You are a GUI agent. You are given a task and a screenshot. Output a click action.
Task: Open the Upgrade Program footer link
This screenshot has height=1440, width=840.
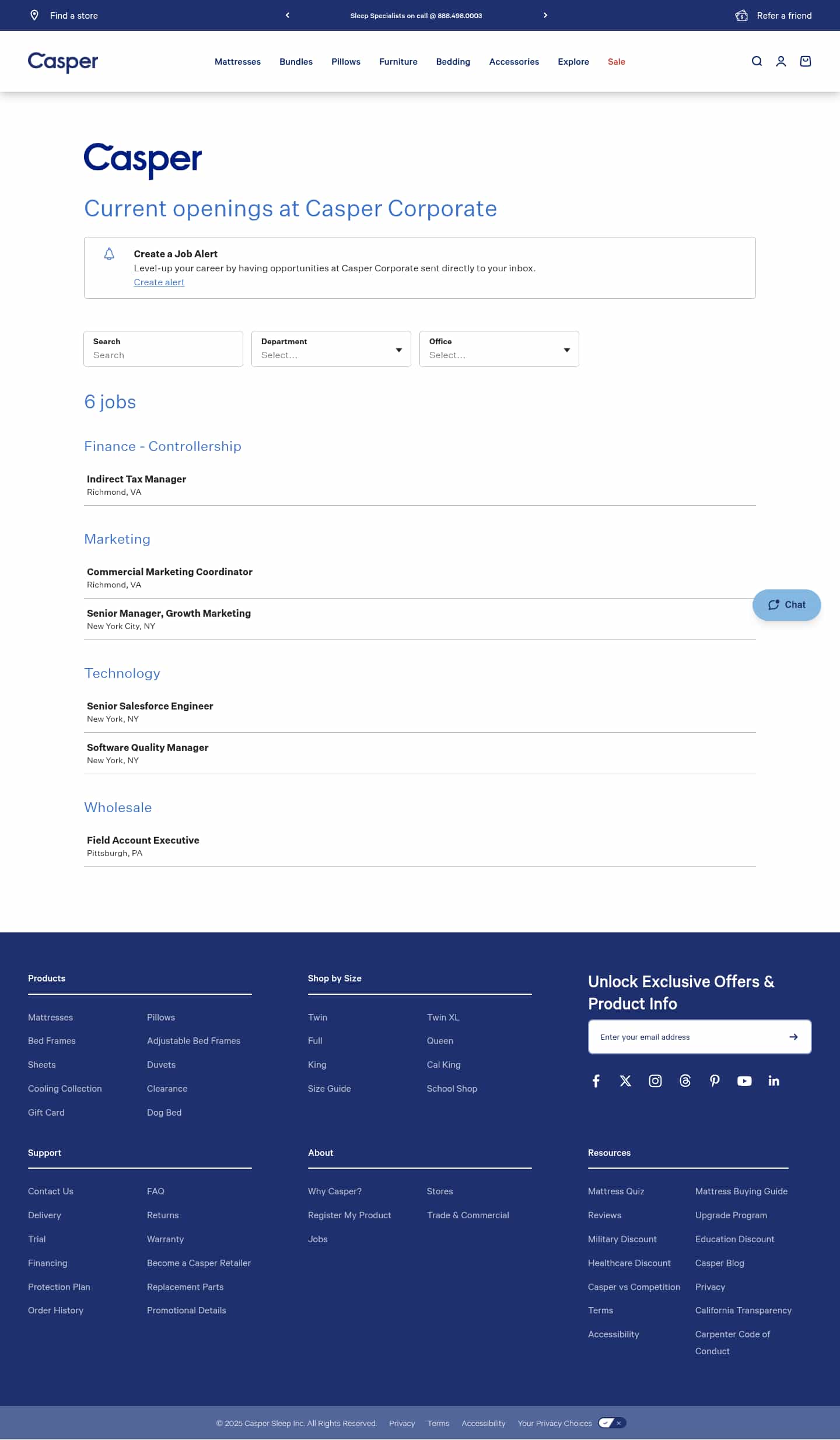click(x=731, y=1215)
